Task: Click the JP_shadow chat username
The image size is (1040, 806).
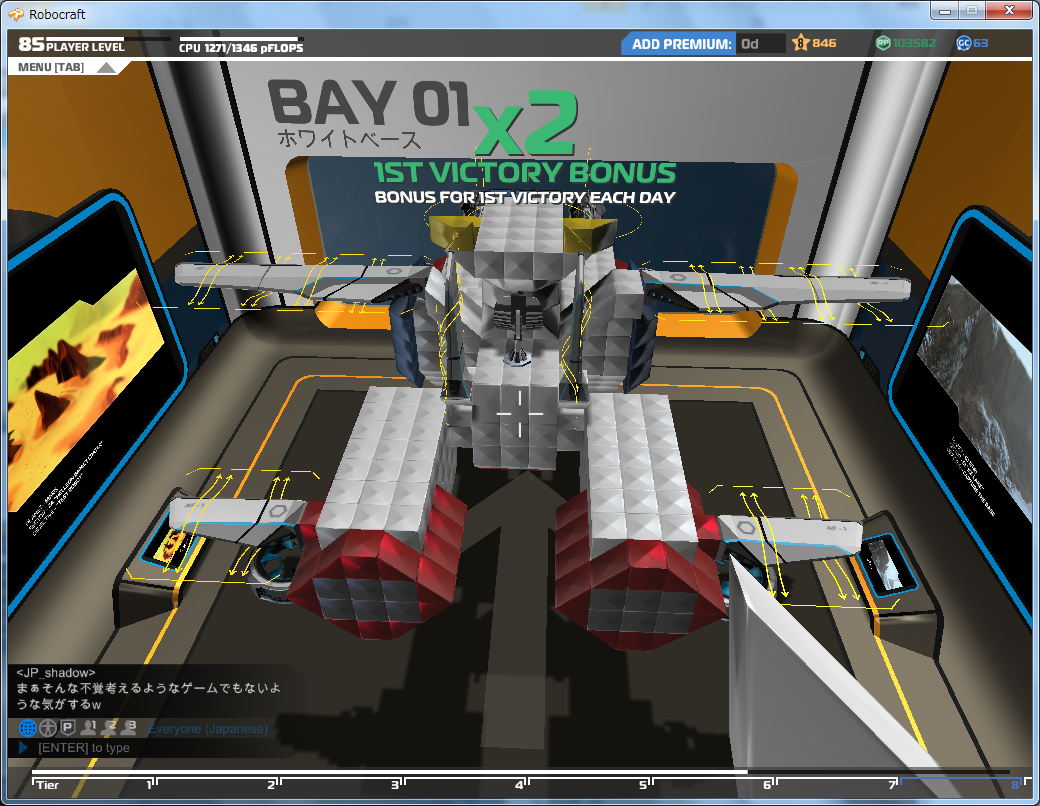Action: tap(56, 673)
